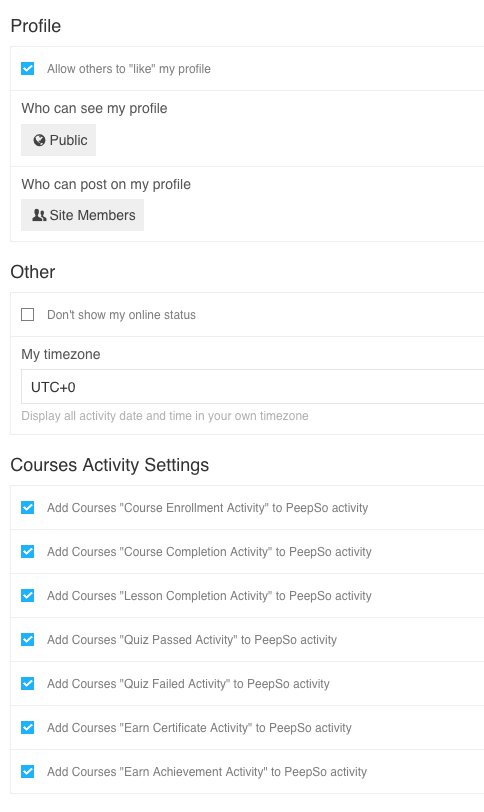Viewport: 484px width, 812px height.
Task: Open the Public visibility dropdown
Action: pyautogui.click(x=58, y=140)
